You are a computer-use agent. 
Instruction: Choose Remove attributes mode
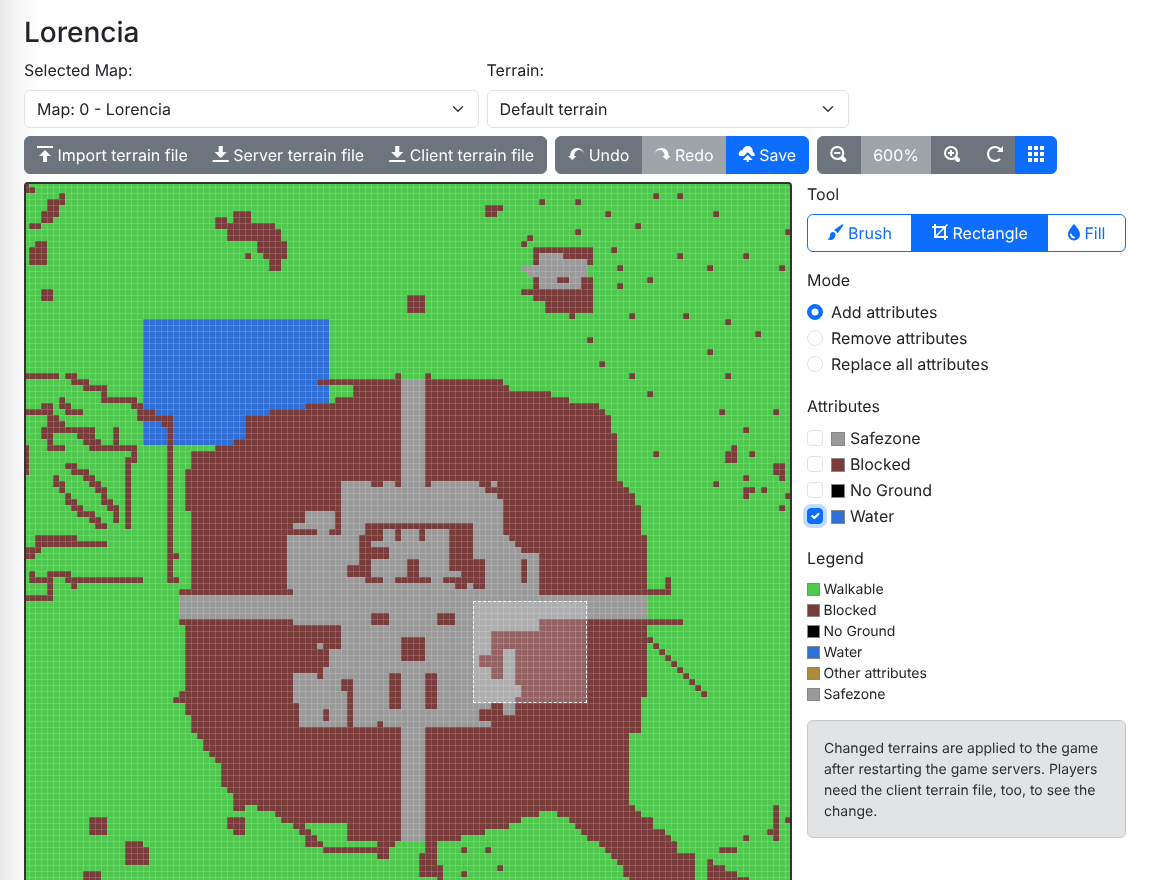(x=815, y=338)
